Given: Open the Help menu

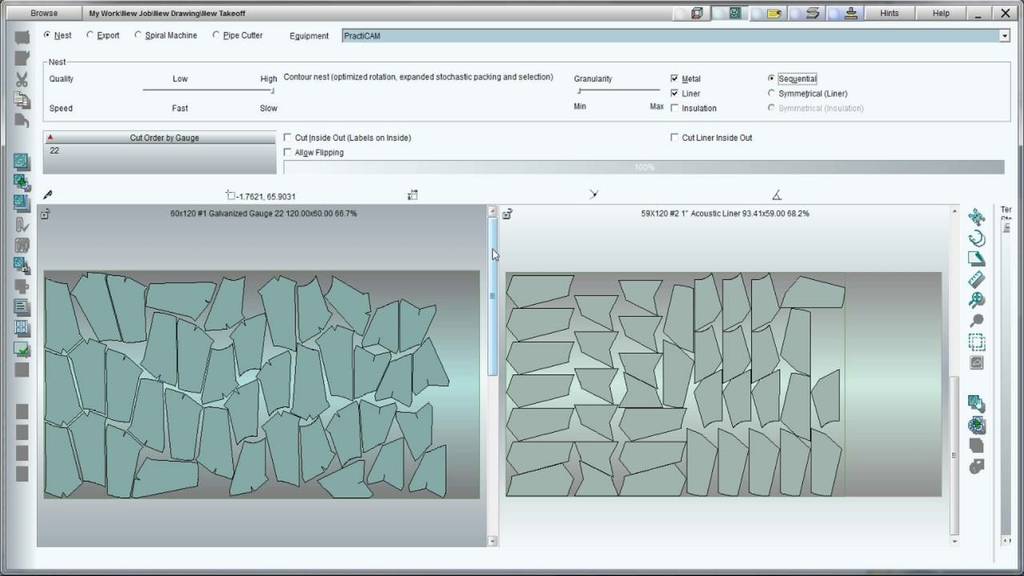Looking at the screenshot, I should [x=941, y=13].
